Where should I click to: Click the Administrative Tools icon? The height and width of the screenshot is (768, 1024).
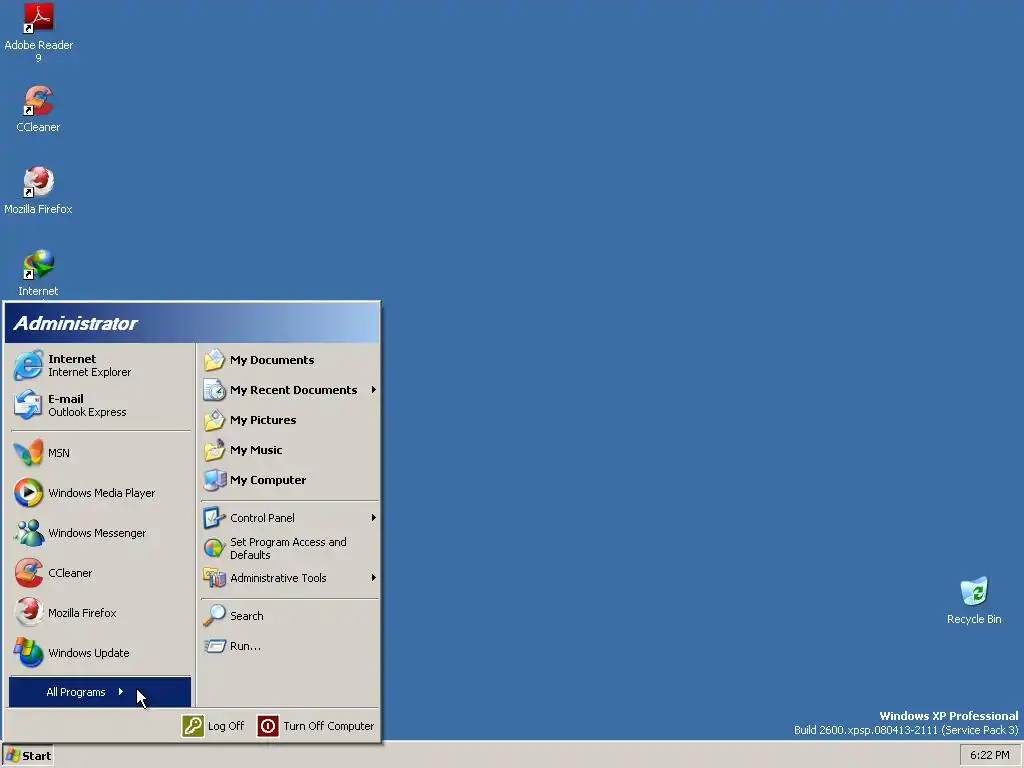tap(214, 578)
